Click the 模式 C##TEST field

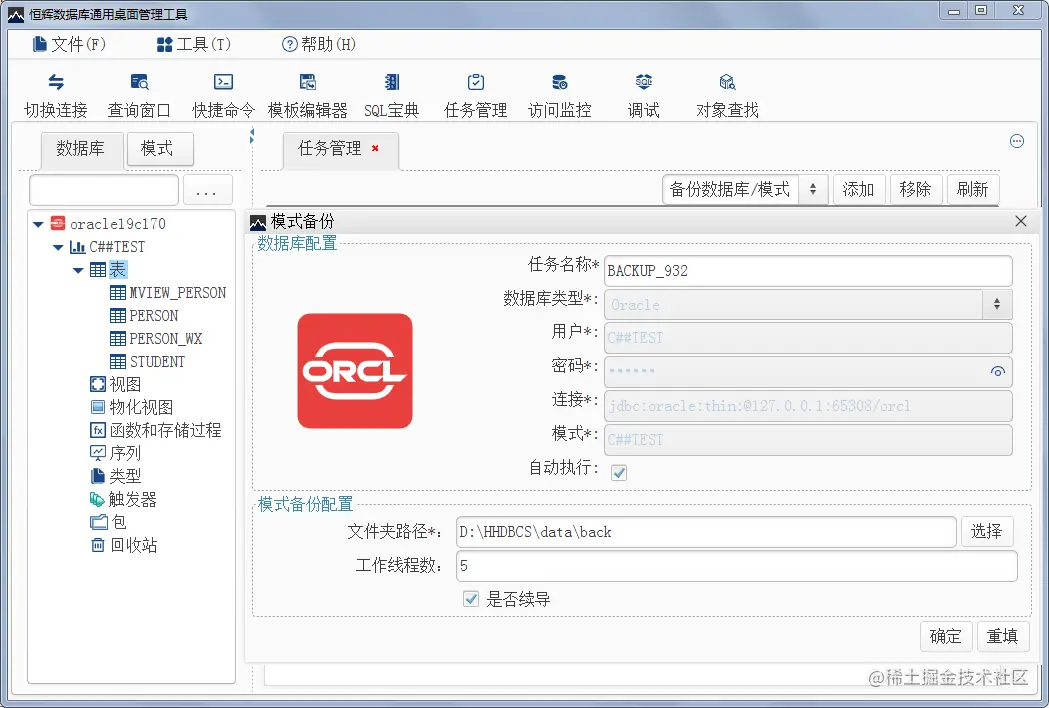click(x=808, y=440)
